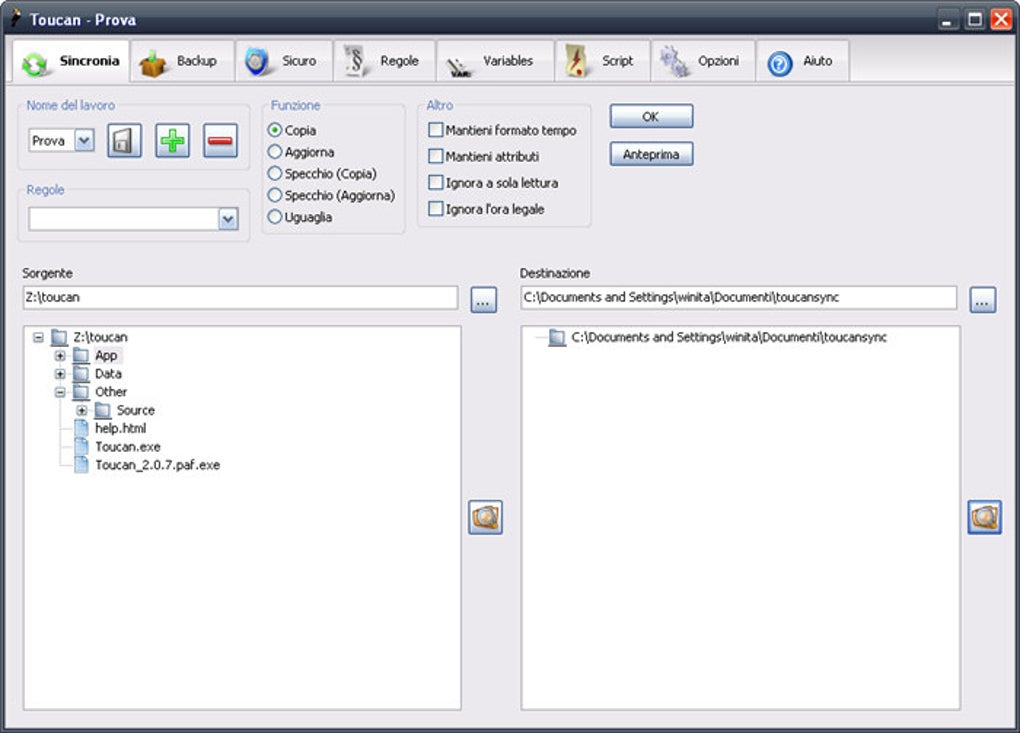Screen dimensions: 1020x733
Task: Click source panel magnifier preview icon
Action: pos(485,517)
